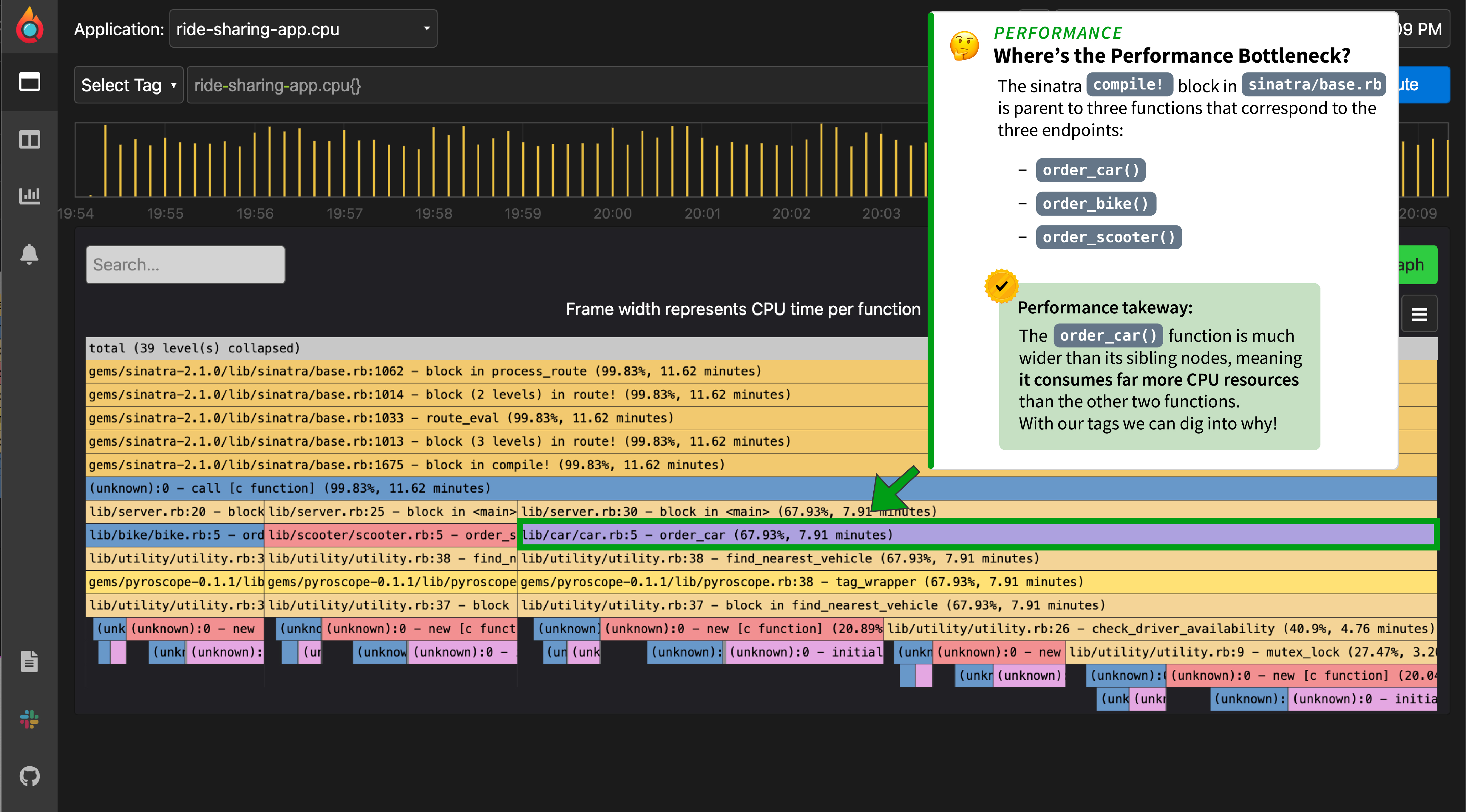1466x812 pixels.
Task: Select the check_driver_availability frame
Action: (x=1161, y=629)
